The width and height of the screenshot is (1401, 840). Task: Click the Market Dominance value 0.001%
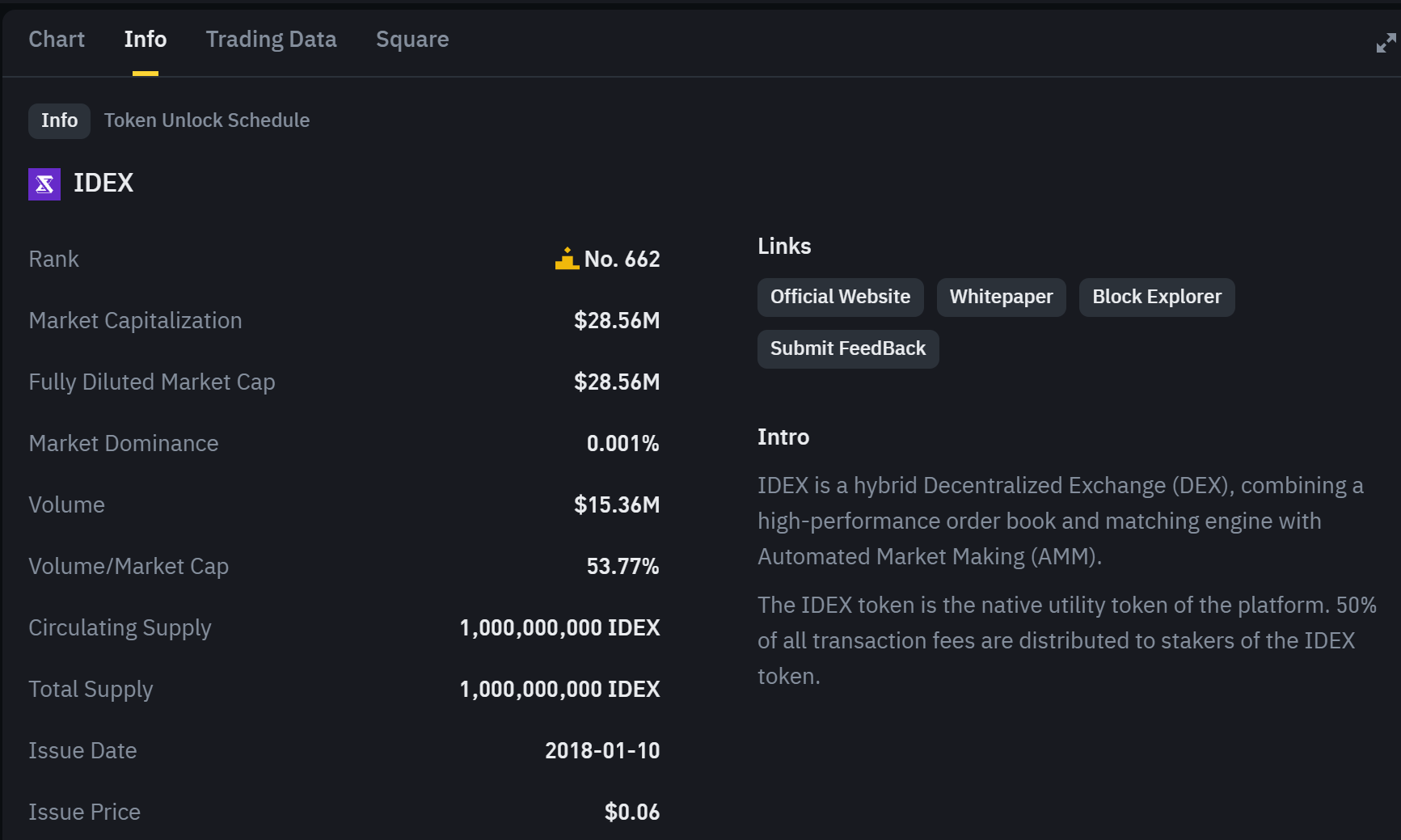(622, 443)
